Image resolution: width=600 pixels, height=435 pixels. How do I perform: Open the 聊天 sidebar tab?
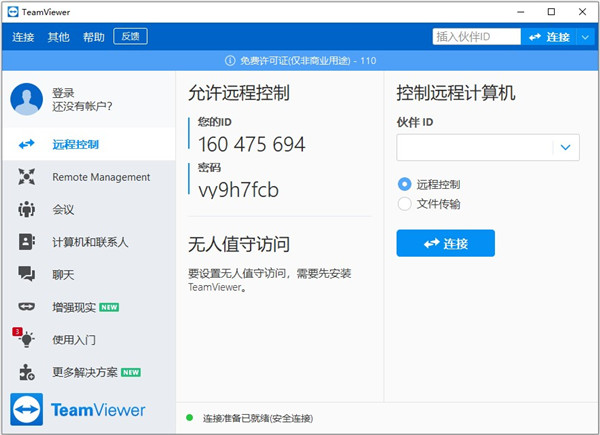pos(89,274)
